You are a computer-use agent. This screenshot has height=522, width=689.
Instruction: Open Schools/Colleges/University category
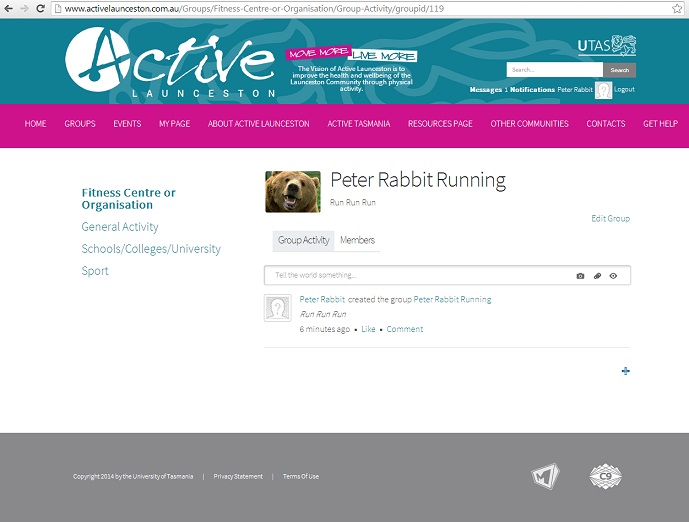coord(151,249)
